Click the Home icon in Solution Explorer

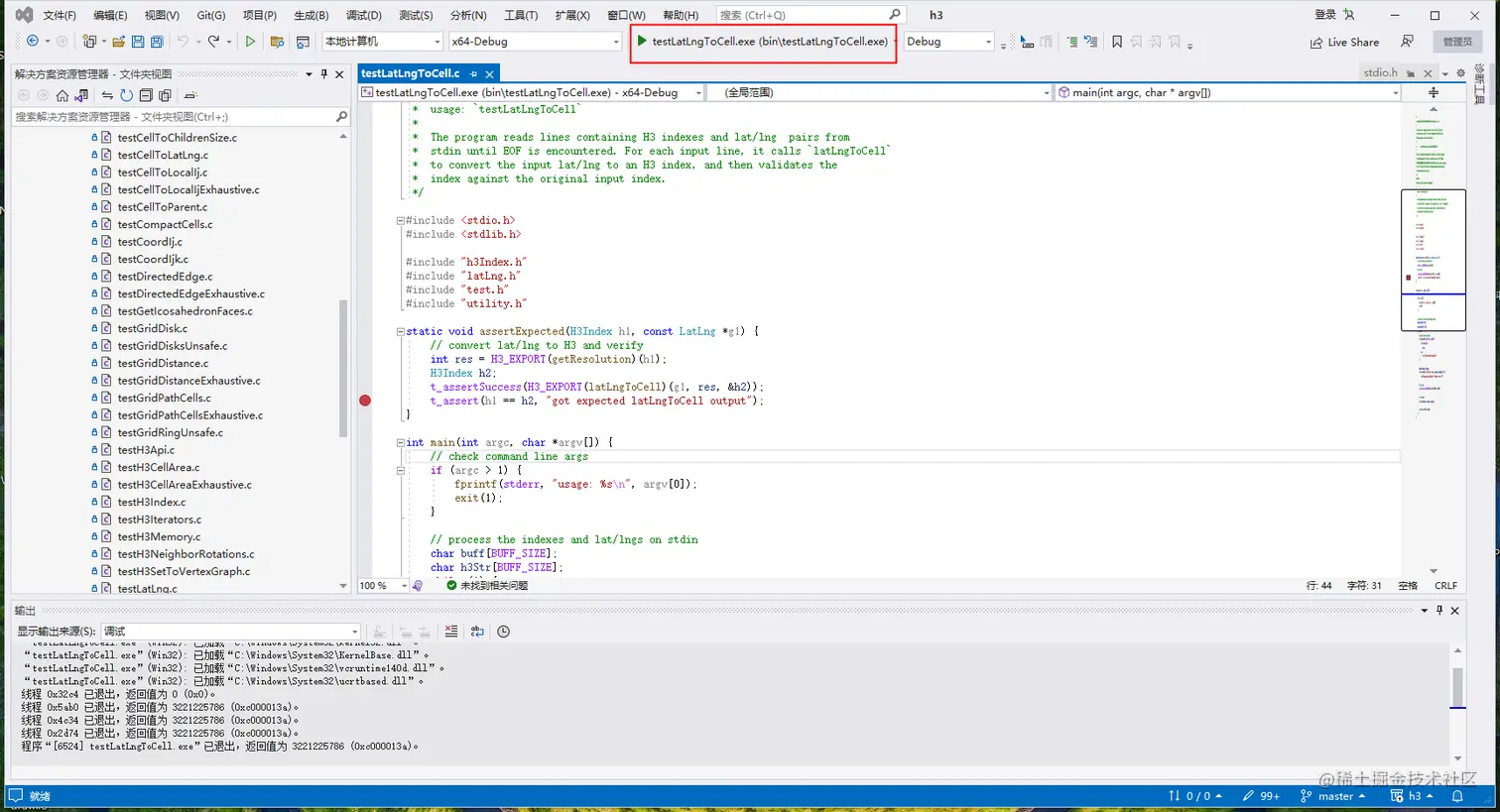pos(62,95)
